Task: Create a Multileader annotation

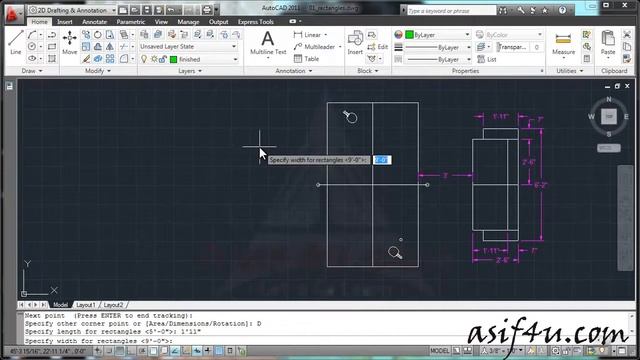Action: point(315,47)
